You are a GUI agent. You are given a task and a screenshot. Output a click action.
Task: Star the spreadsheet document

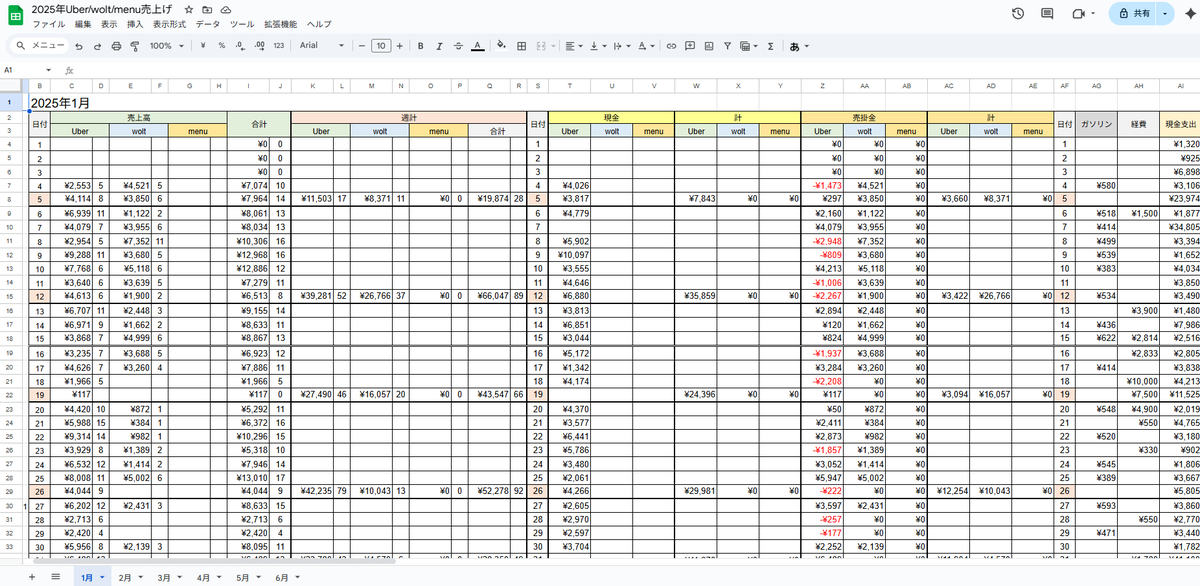click(189, 9)
